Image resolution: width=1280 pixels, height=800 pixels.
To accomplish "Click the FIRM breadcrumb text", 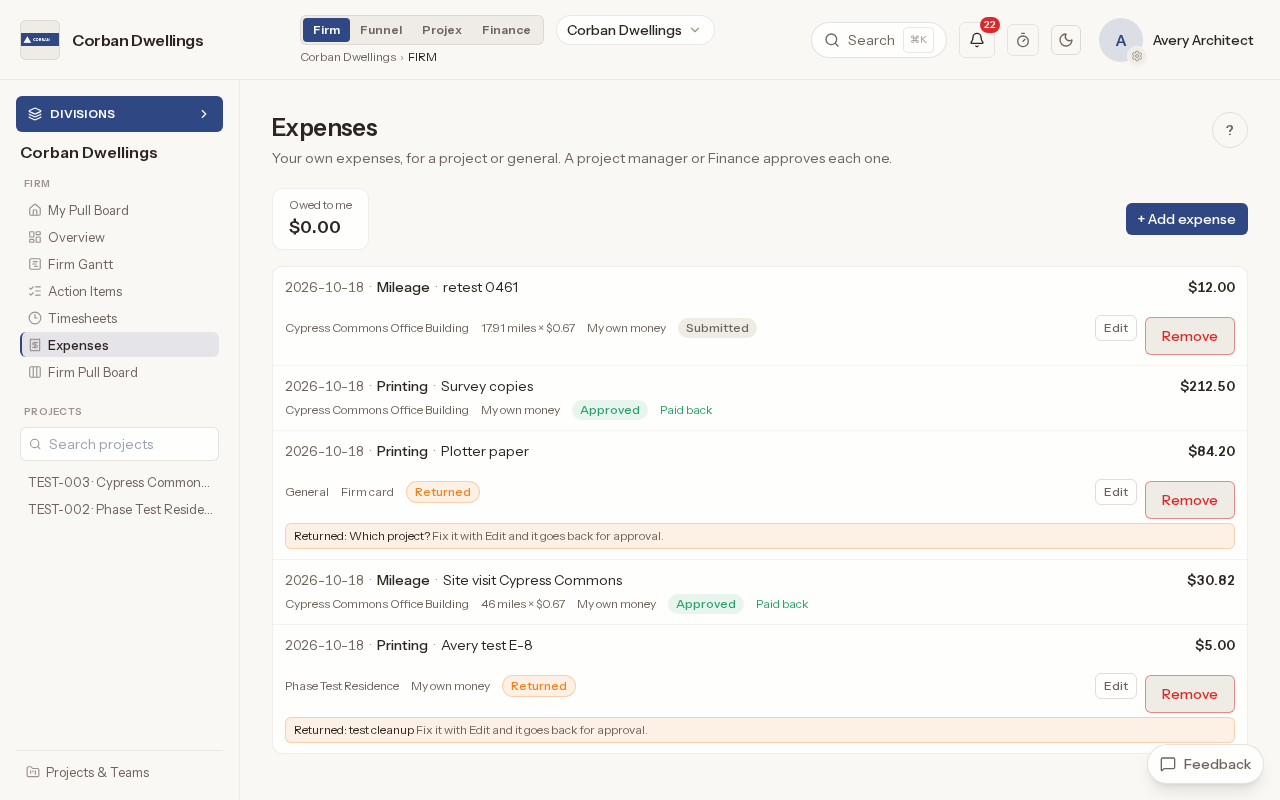I will pyautogui.click(x=422, y=57).
